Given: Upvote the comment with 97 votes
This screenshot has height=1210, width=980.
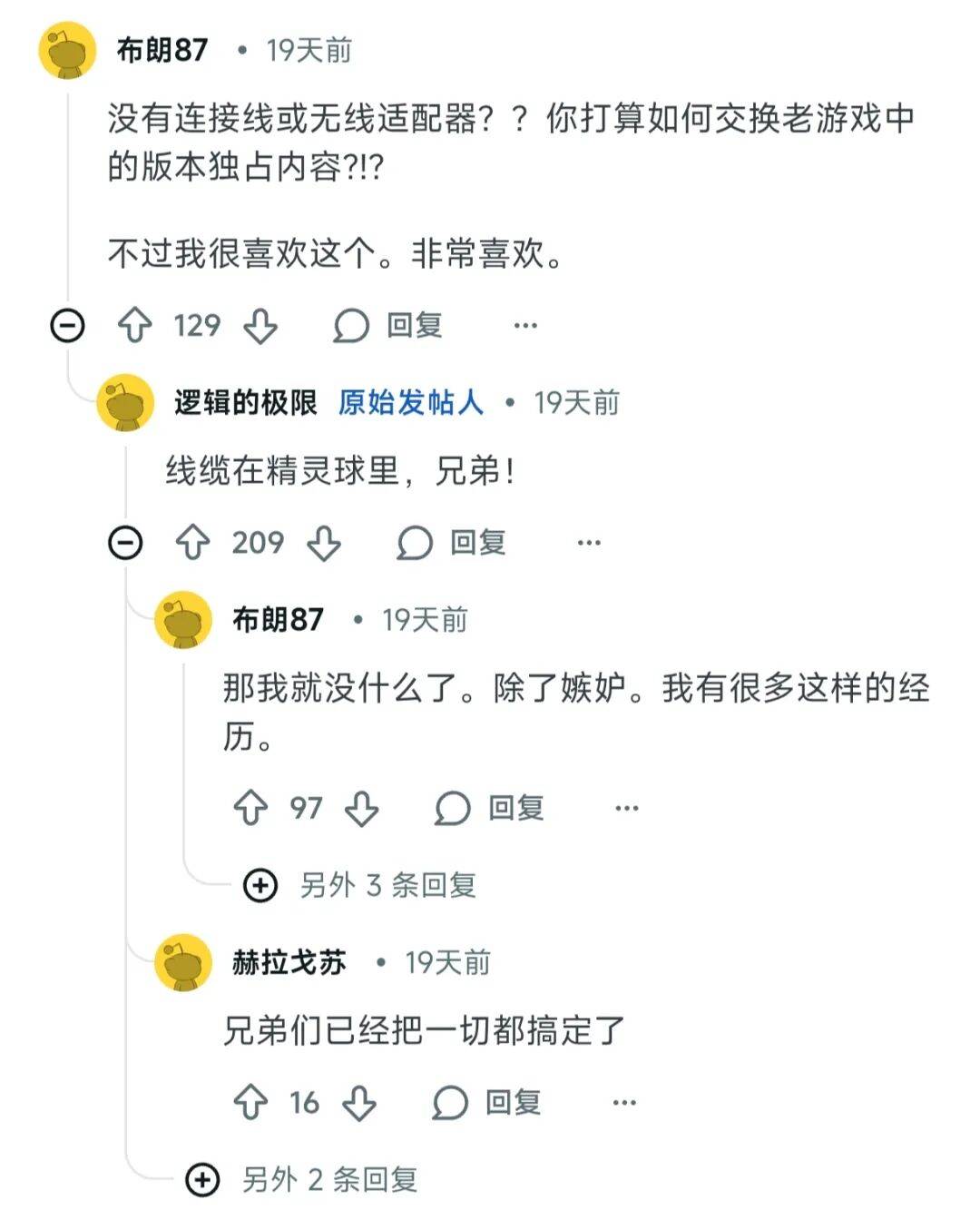Looking at the screenshot, I should pos(250,807).
